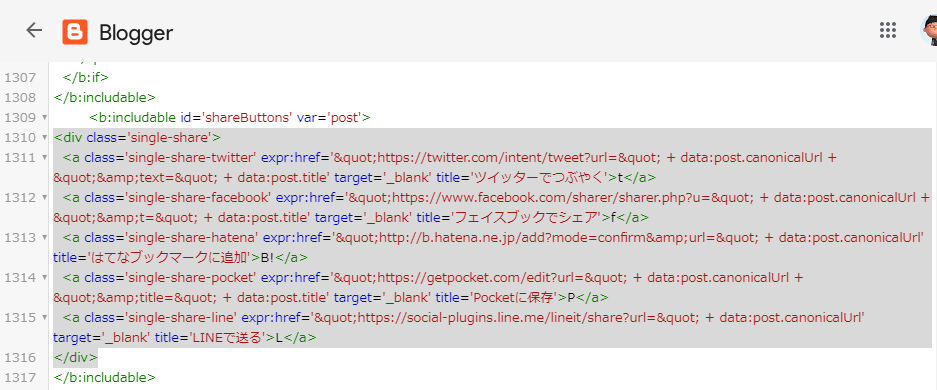Image resolution: width=937 pixels, height=390 pixels.
Task: Click 'Pocketに保存' title text
Action: coord(514,298)
